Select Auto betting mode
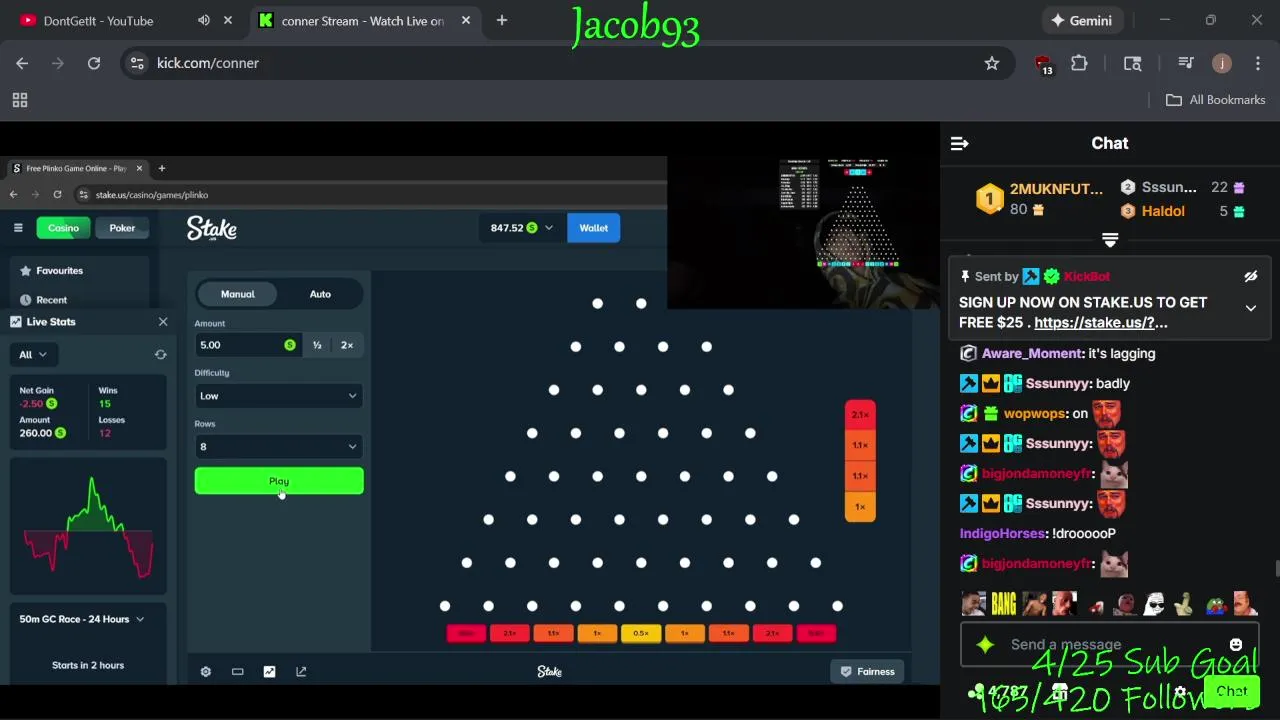Image resolution: width=1280 pixels, height=720 pixels. click(320, 294)
